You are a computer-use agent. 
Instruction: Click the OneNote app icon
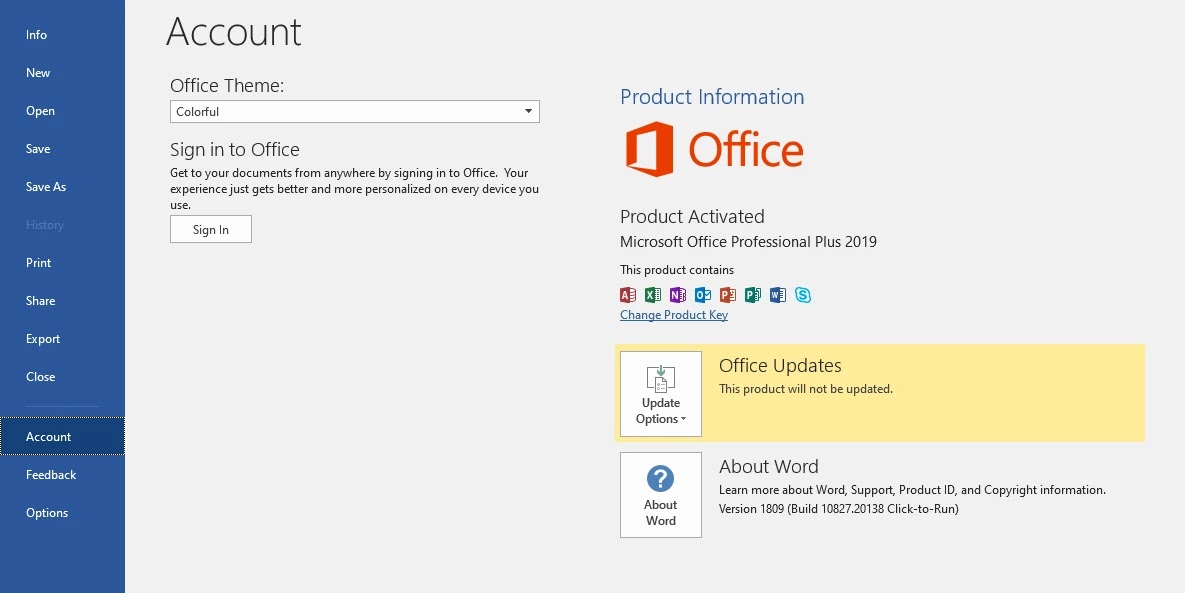click(x=678, y=295)
